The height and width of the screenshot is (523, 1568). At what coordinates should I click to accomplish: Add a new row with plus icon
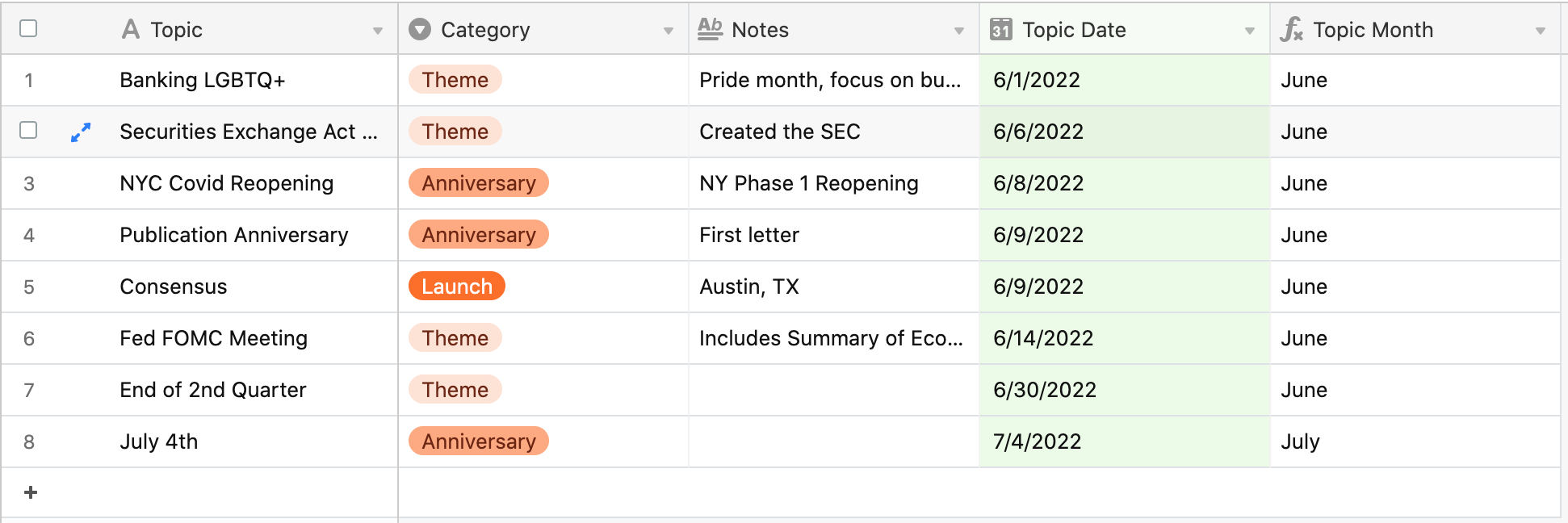[31, 492]
